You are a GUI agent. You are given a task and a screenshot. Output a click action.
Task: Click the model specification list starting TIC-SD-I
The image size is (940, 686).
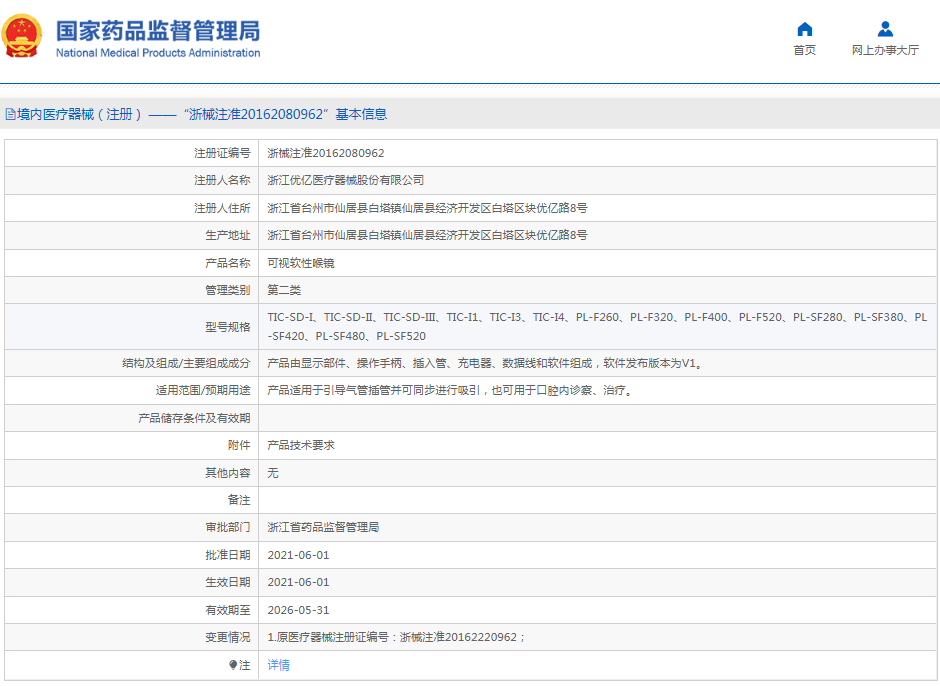(x=596, y=326)
